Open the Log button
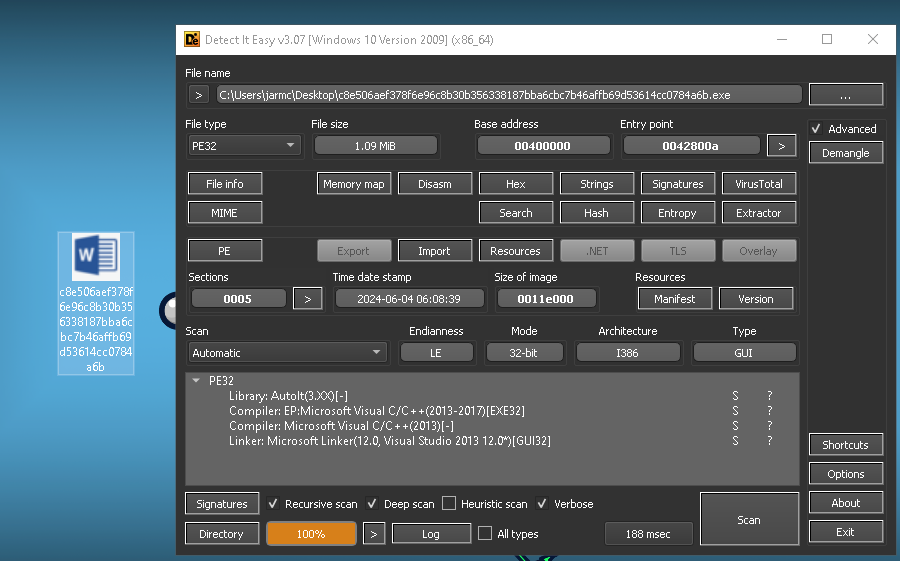 [431, 534]
